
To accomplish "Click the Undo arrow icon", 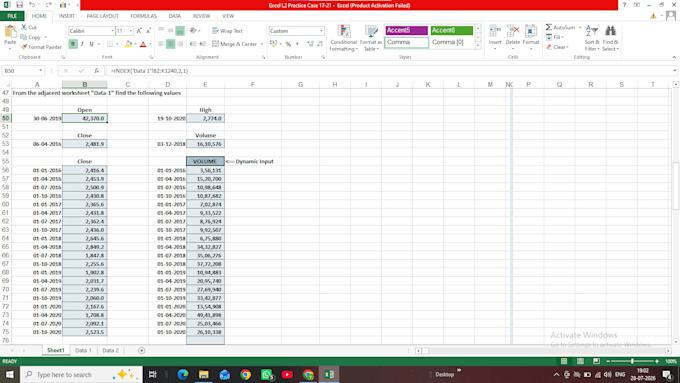I will click(32, 5).
